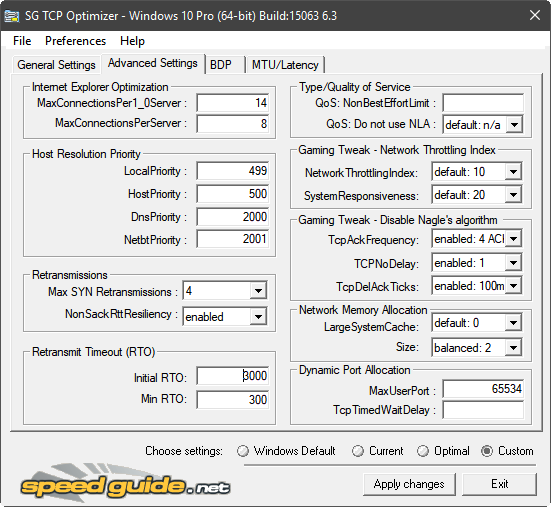The width and height of the screenshot is (551, 507).
Task: Expand the TCPNoDelay dropdown
Action: click(x=513, y=263)
